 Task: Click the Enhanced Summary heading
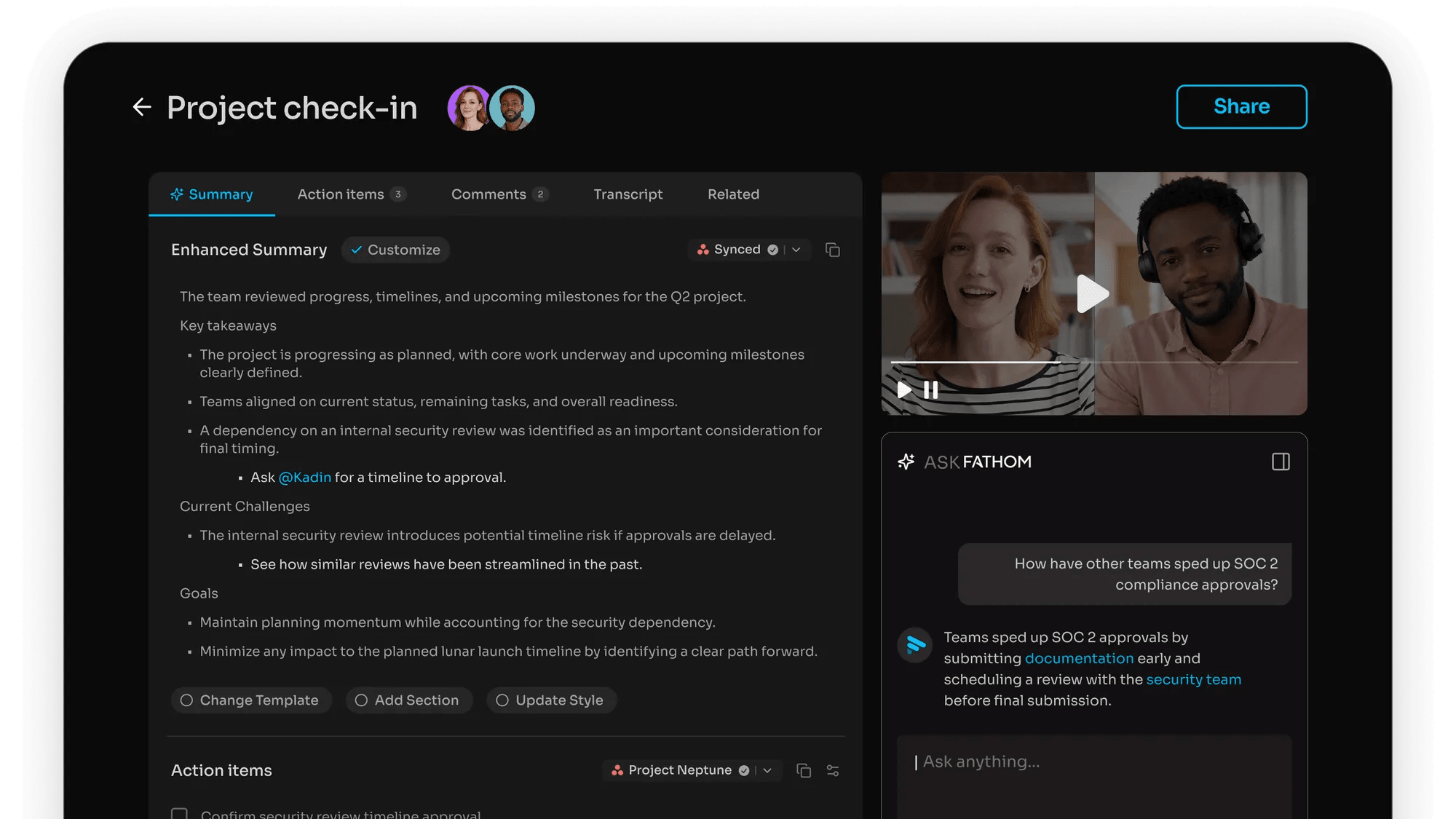pos(249,250)
